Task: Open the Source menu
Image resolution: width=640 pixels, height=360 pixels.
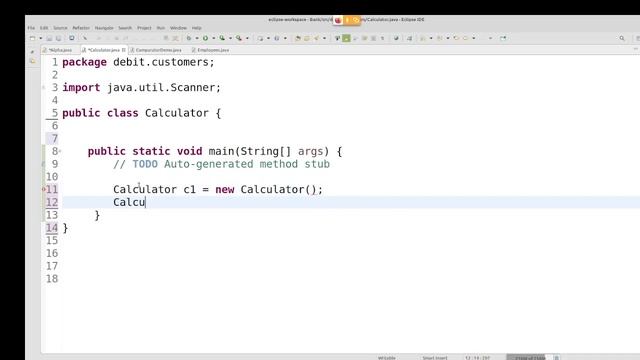Action: point(60,28)
